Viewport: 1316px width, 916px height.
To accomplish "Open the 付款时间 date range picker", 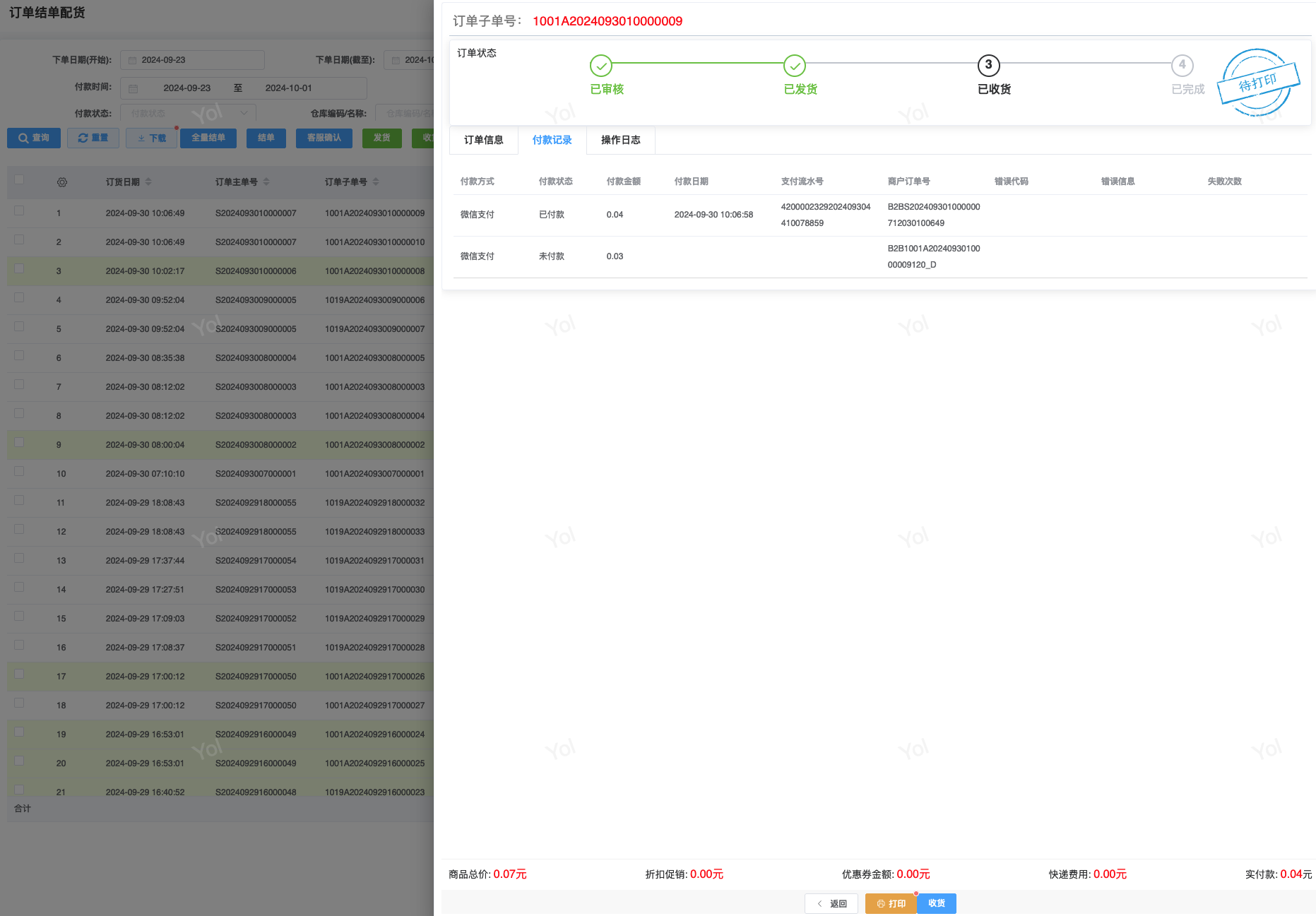I will click(x=243, y=88).
